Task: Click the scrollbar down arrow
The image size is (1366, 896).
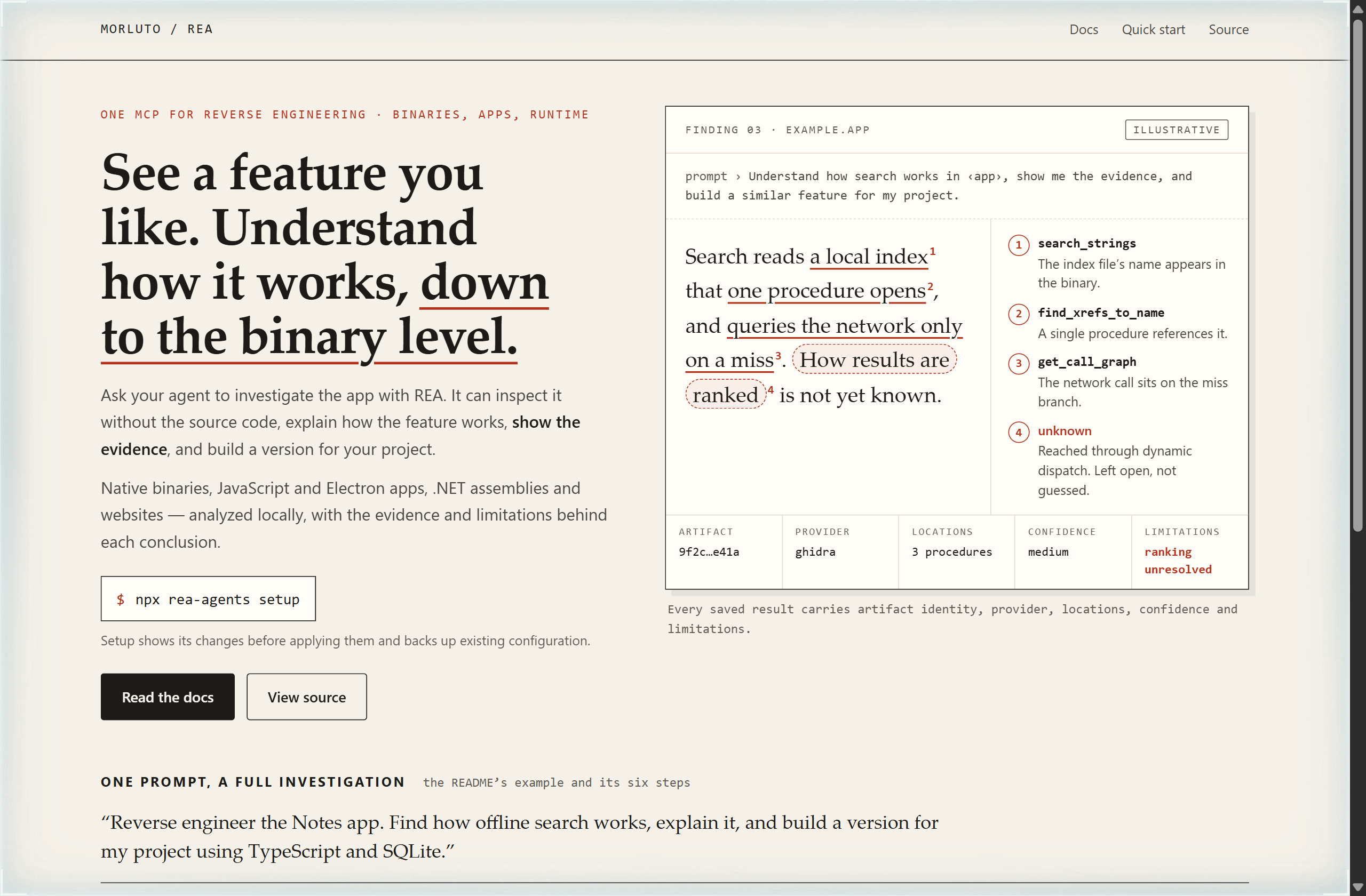Action: point(1357,887)
